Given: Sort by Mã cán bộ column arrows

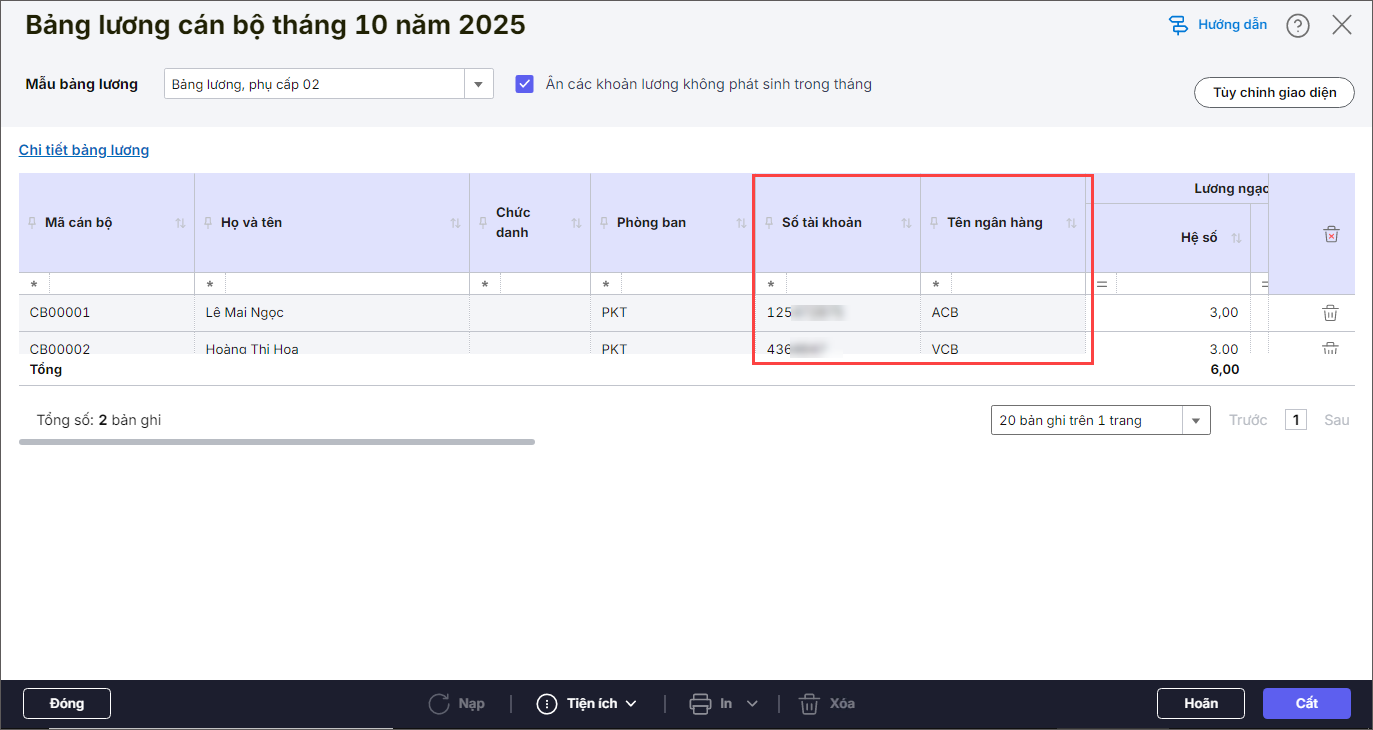Looking at the screenshot, I should (180, 223).
